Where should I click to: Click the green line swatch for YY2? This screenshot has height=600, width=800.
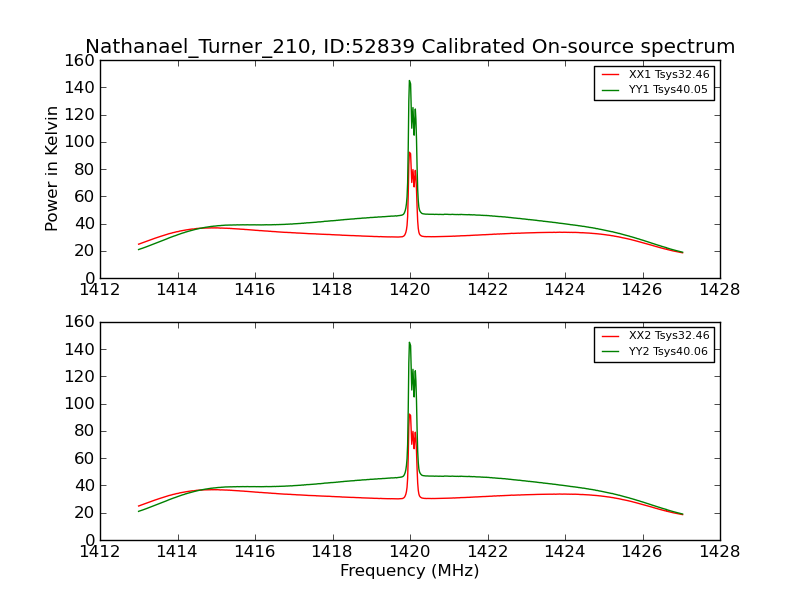(611, 352)
